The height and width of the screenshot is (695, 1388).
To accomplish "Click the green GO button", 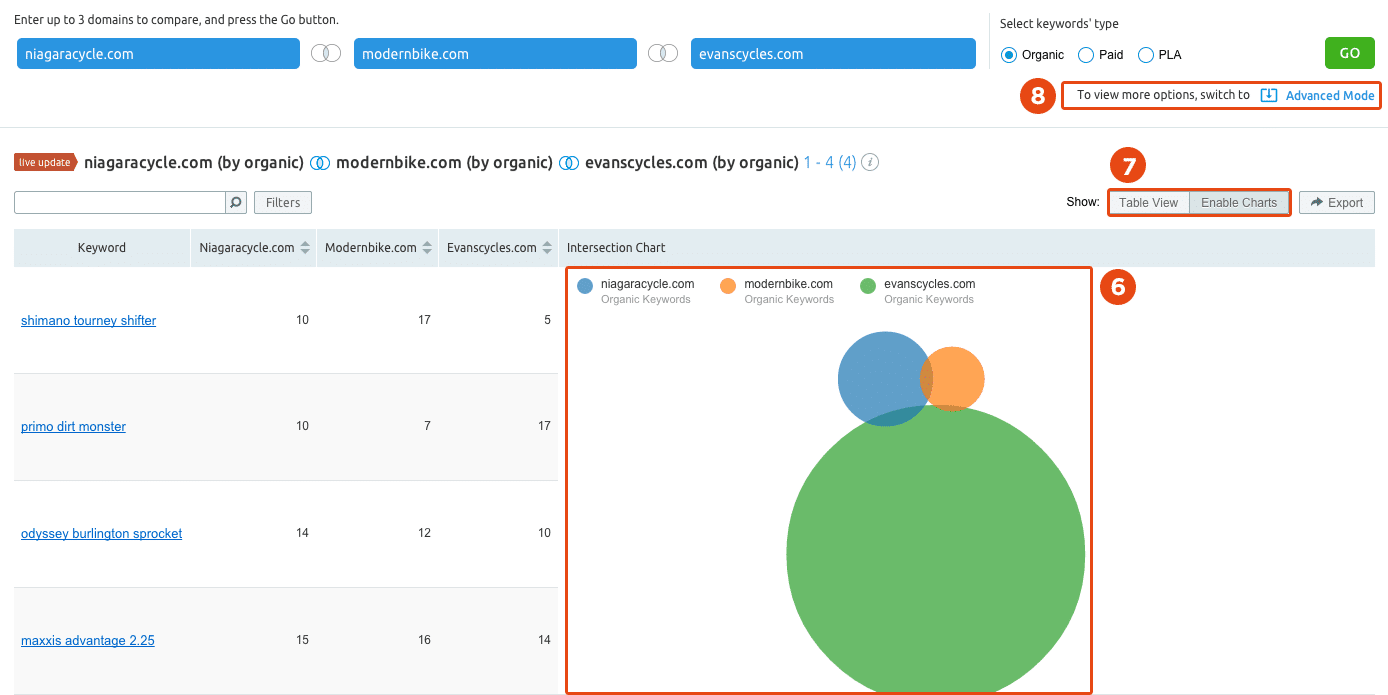I will [x=1349, y=54].
